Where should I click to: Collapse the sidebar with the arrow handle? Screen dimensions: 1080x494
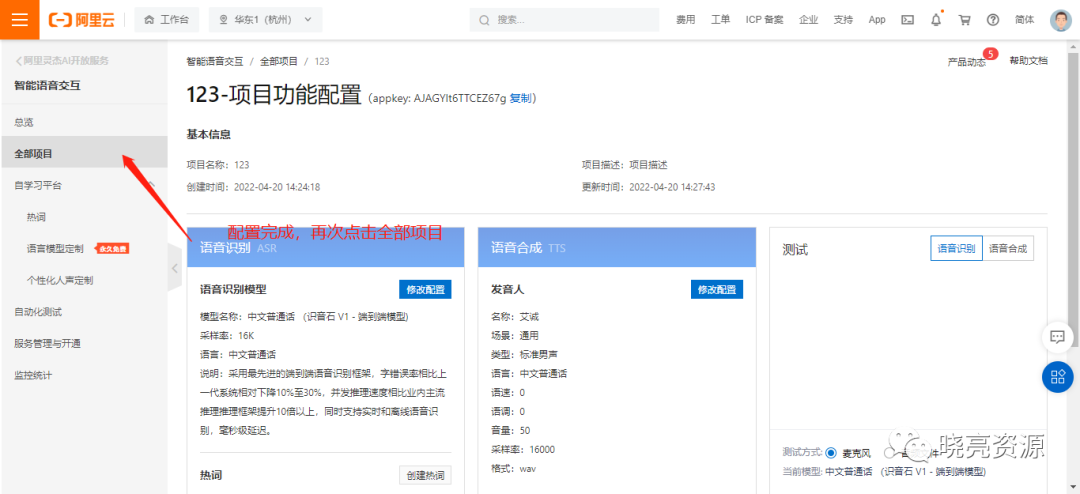tap(174, 268)
